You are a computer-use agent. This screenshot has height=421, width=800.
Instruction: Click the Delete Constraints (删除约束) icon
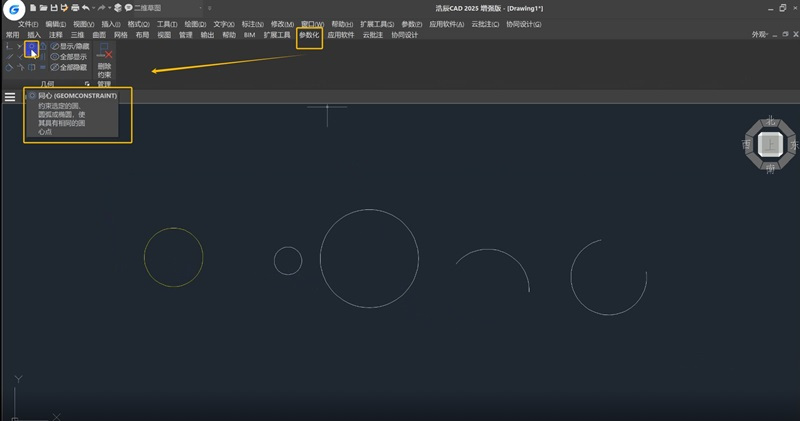click(x=104, y=56)
